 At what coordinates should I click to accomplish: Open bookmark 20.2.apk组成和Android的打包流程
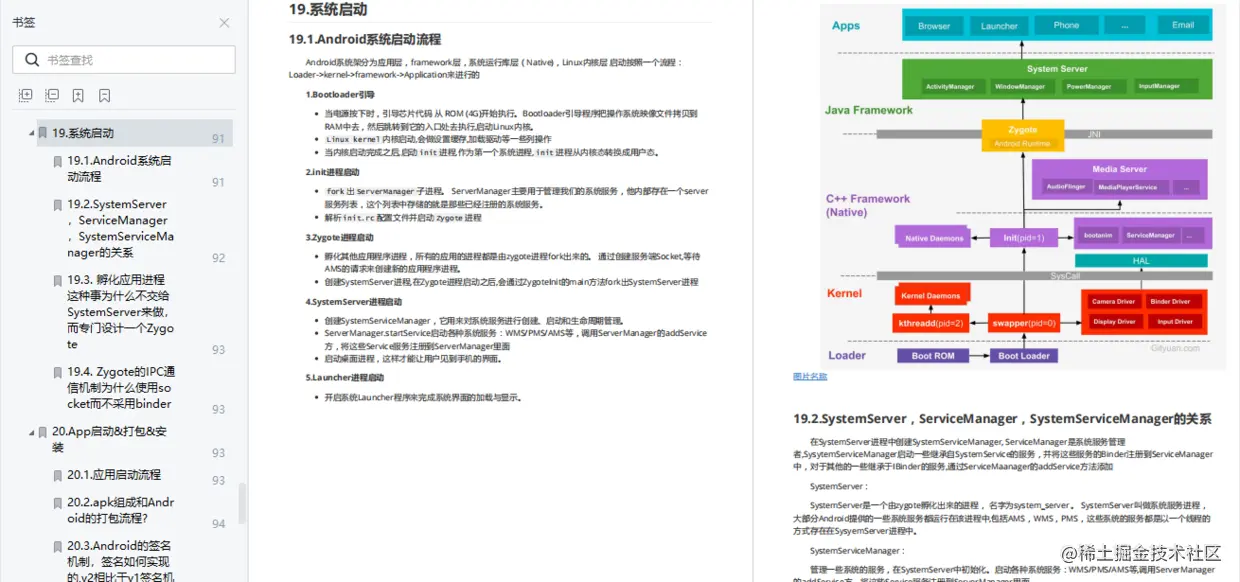pos(121,510)
